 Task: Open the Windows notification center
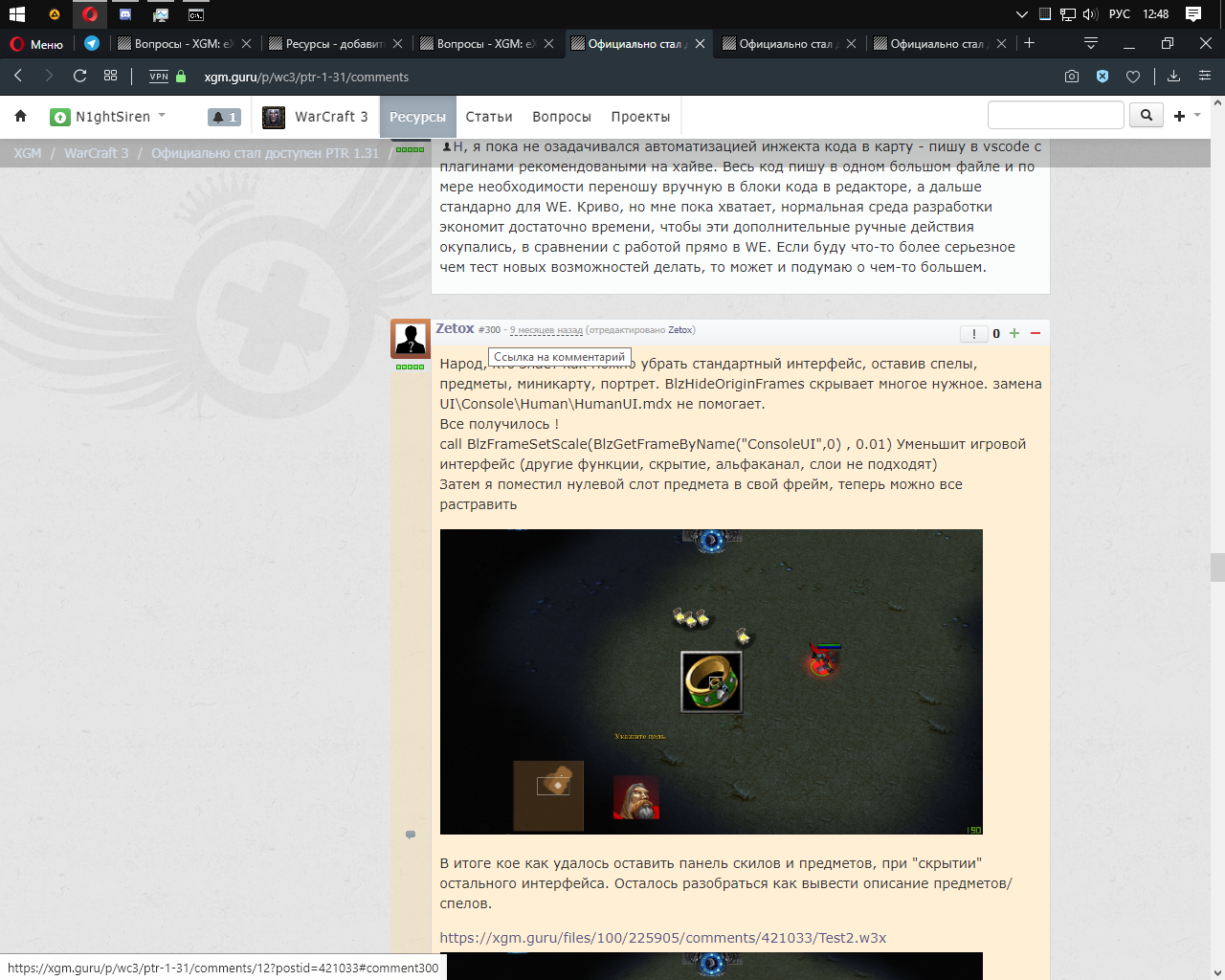click(1193, 14)
